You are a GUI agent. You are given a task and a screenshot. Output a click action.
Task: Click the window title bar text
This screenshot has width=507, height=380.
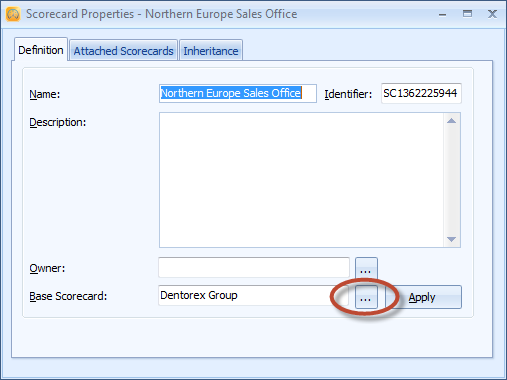(x=162, y=14)
